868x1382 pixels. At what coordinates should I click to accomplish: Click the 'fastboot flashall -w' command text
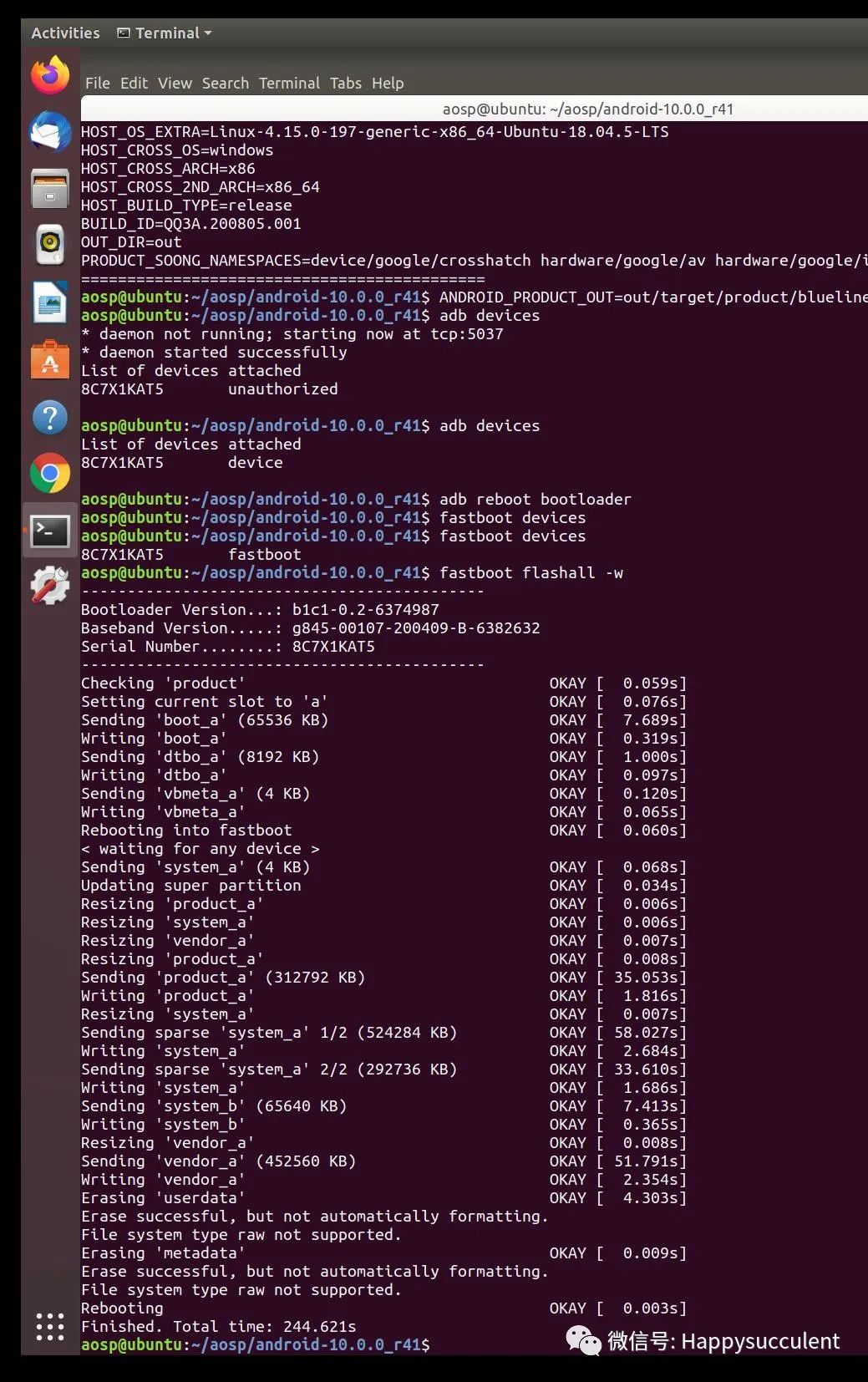point(531,573)
